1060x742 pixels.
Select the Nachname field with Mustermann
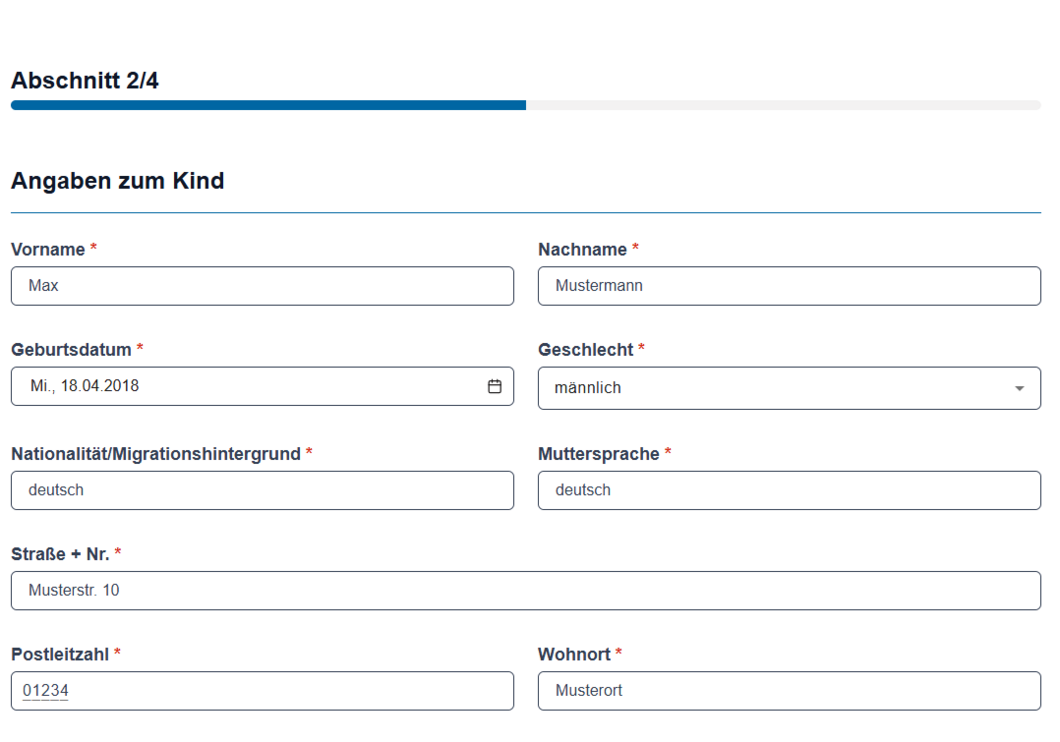point(788,286)
